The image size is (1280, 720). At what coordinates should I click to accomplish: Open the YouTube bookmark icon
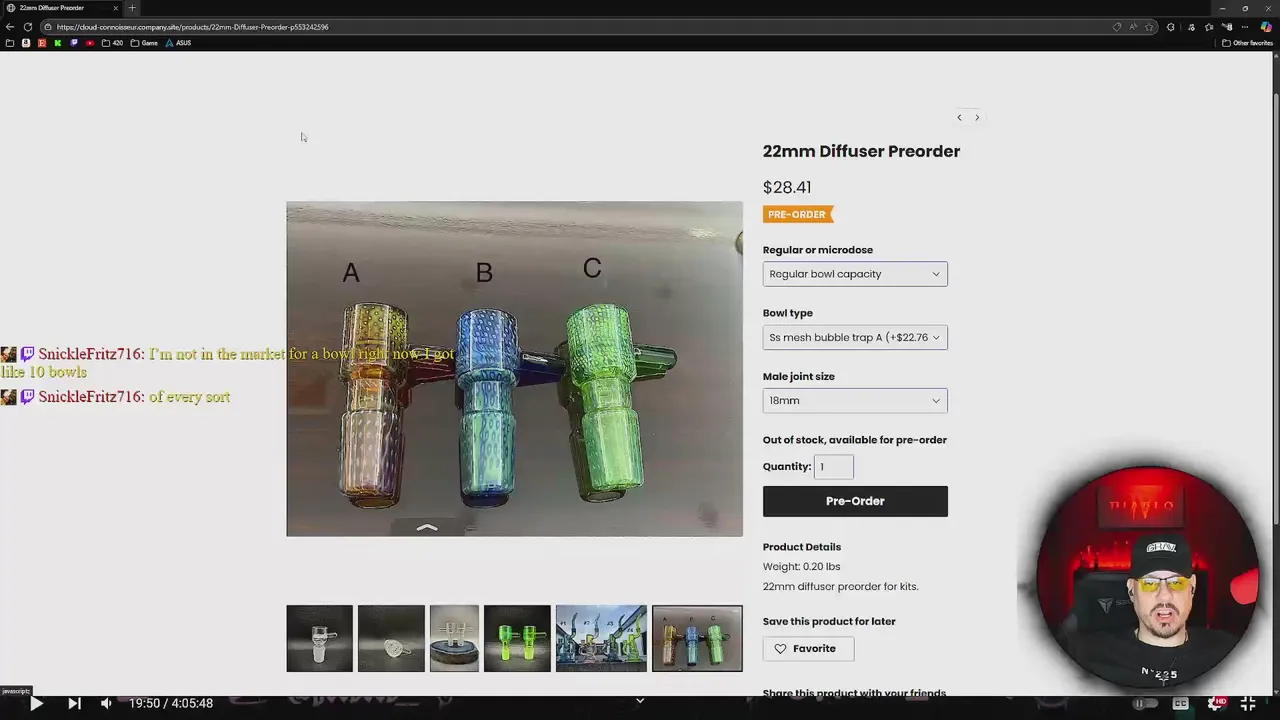(x=90, y=43)
